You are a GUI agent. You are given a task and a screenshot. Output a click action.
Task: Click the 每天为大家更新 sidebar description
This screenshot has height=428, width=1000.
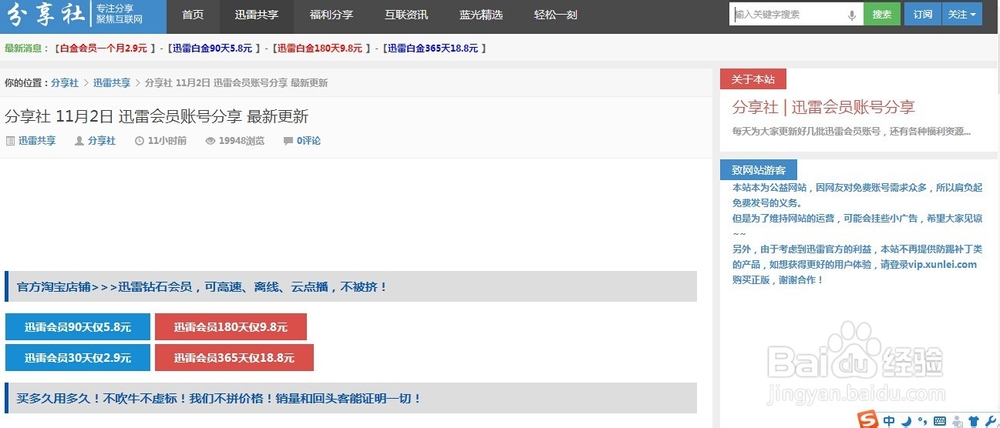click(x=851, y=132)
